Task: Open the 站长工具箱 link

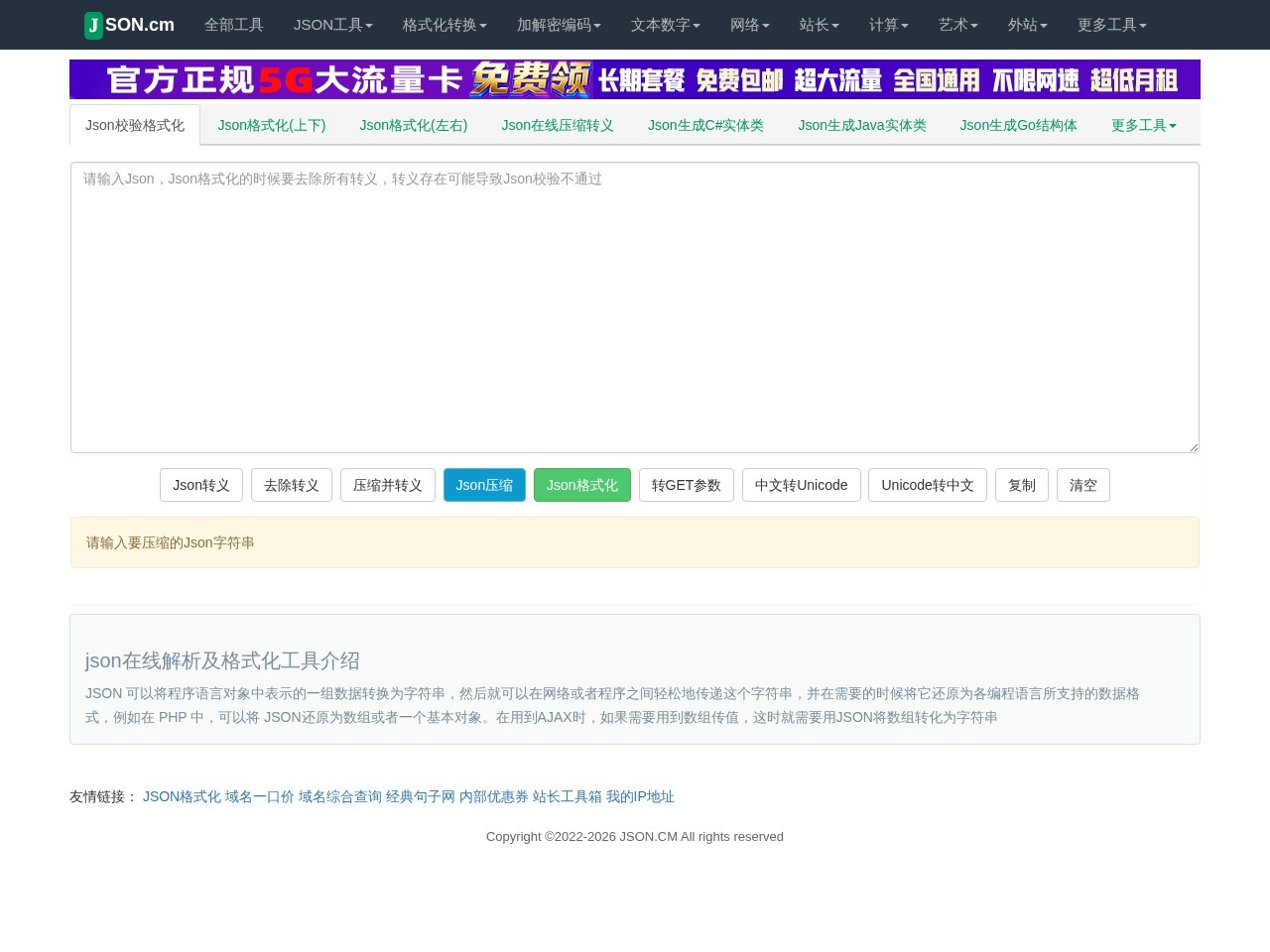Action: tap(568, 796)
